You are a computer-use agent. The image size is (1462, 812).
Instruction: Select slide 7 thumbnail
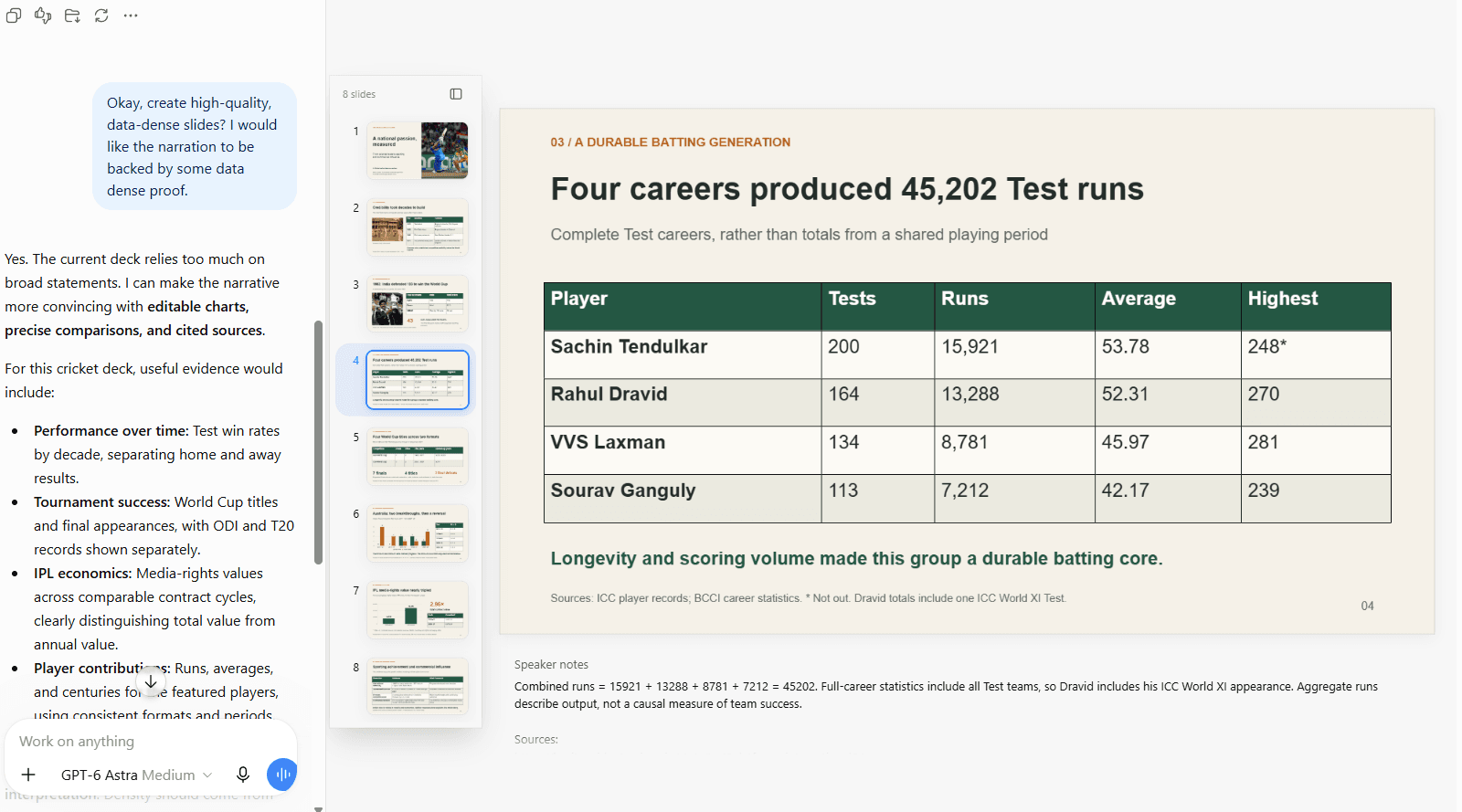pyautogui.click(x=418, y=610)
